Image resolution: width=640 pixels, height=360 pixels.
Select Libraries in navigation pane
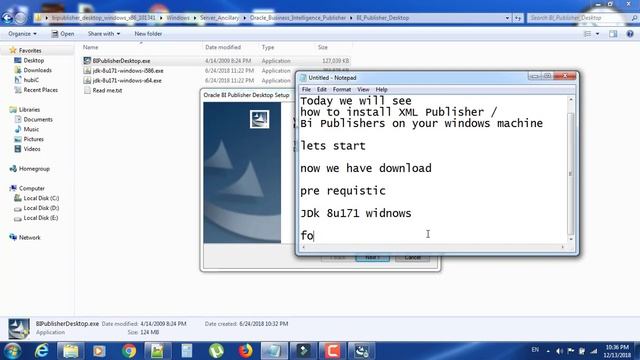coord(29,110)
